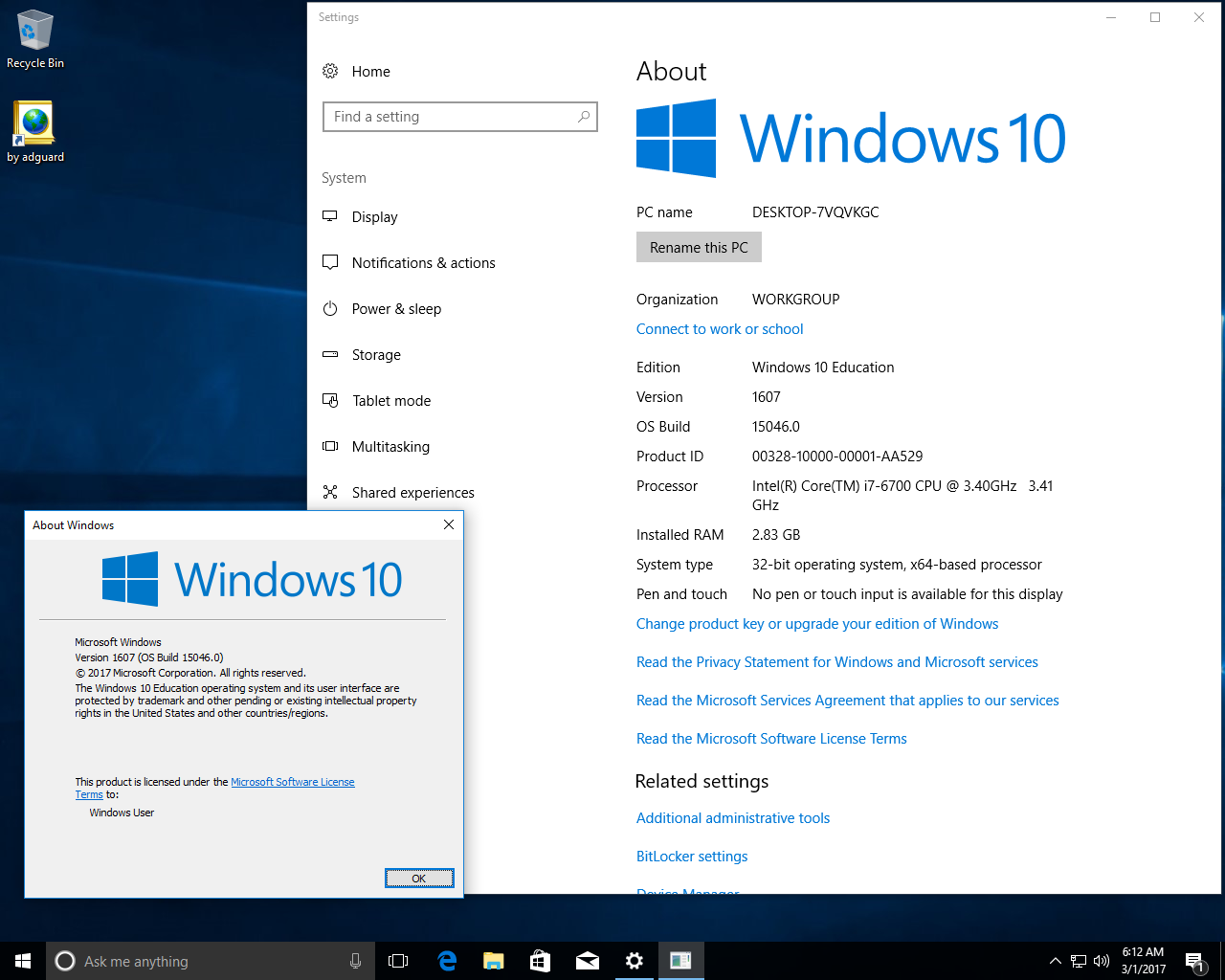
Task: Open Task View from taskbar
Action: coord(398,961)
